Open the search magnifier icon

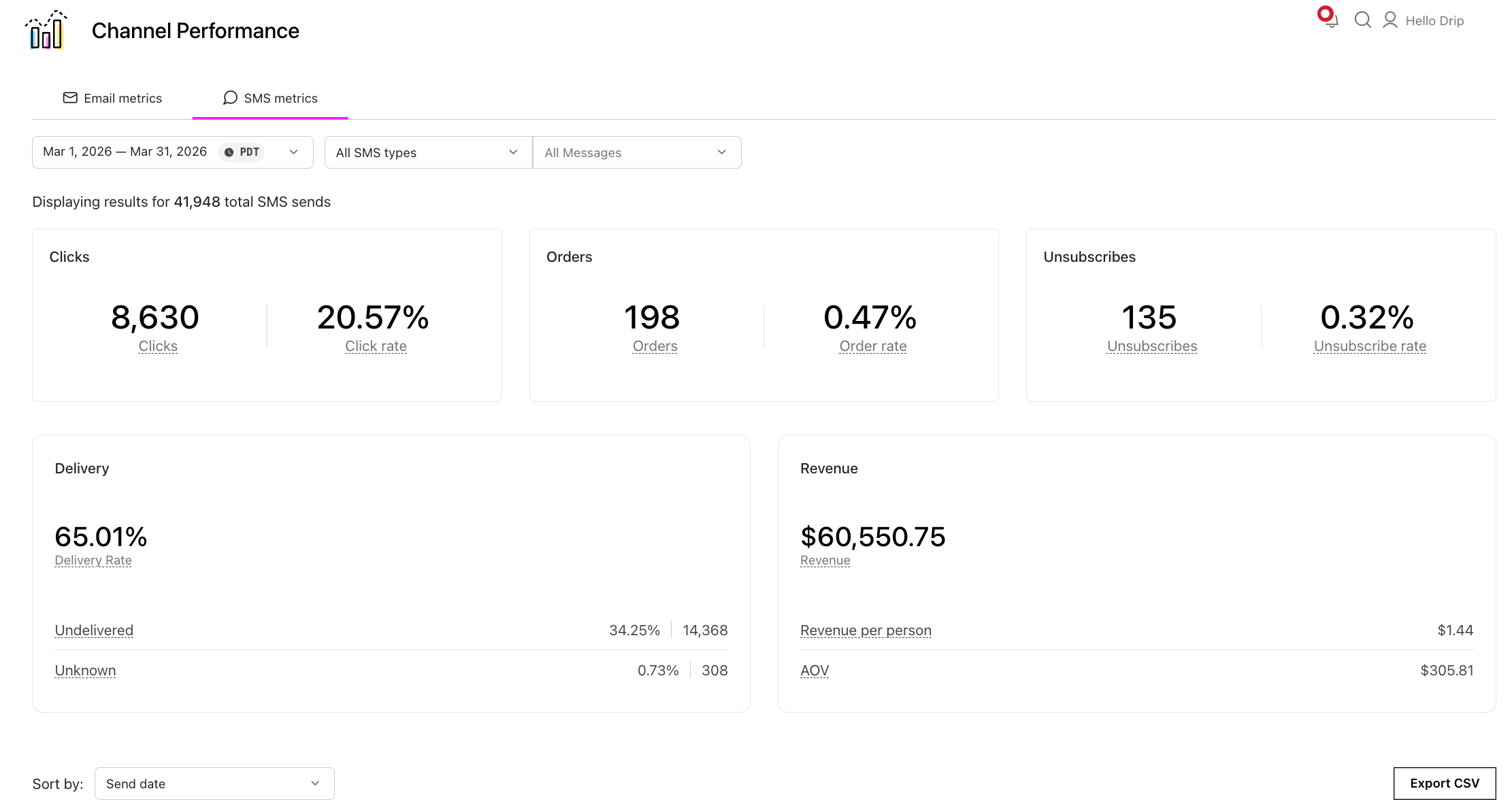click(x=1362, y=21)
